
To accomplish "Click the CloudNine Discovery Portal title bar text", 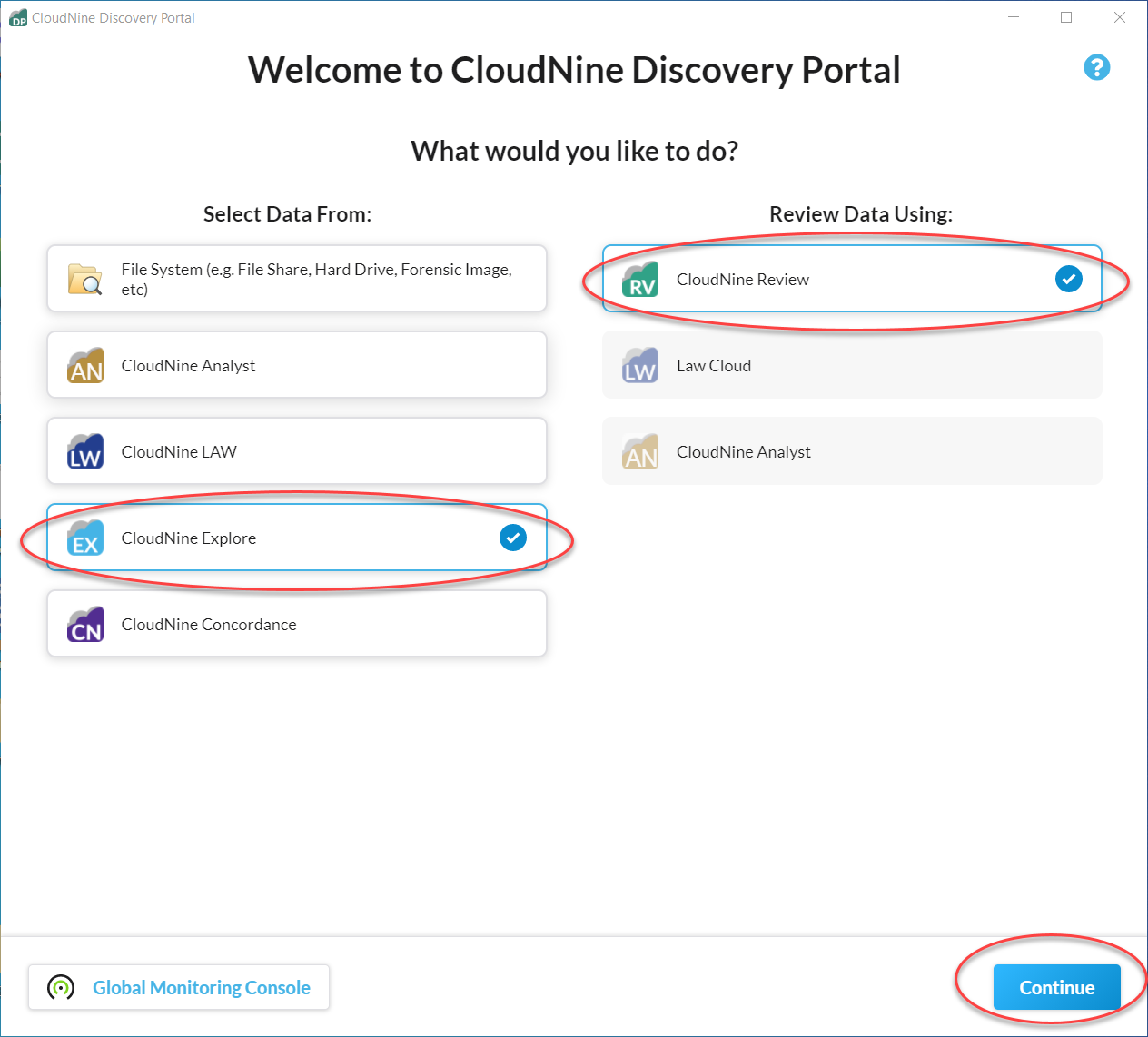I will [113, 16].
